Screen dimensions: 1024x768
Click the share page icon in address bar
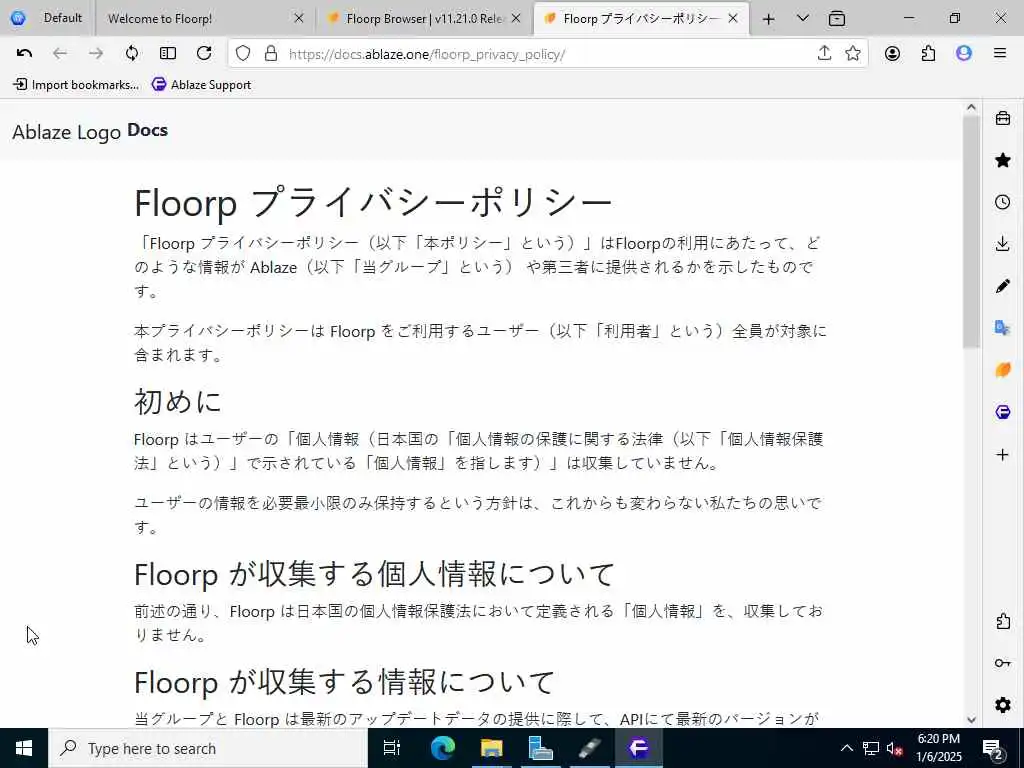[824, 54]
